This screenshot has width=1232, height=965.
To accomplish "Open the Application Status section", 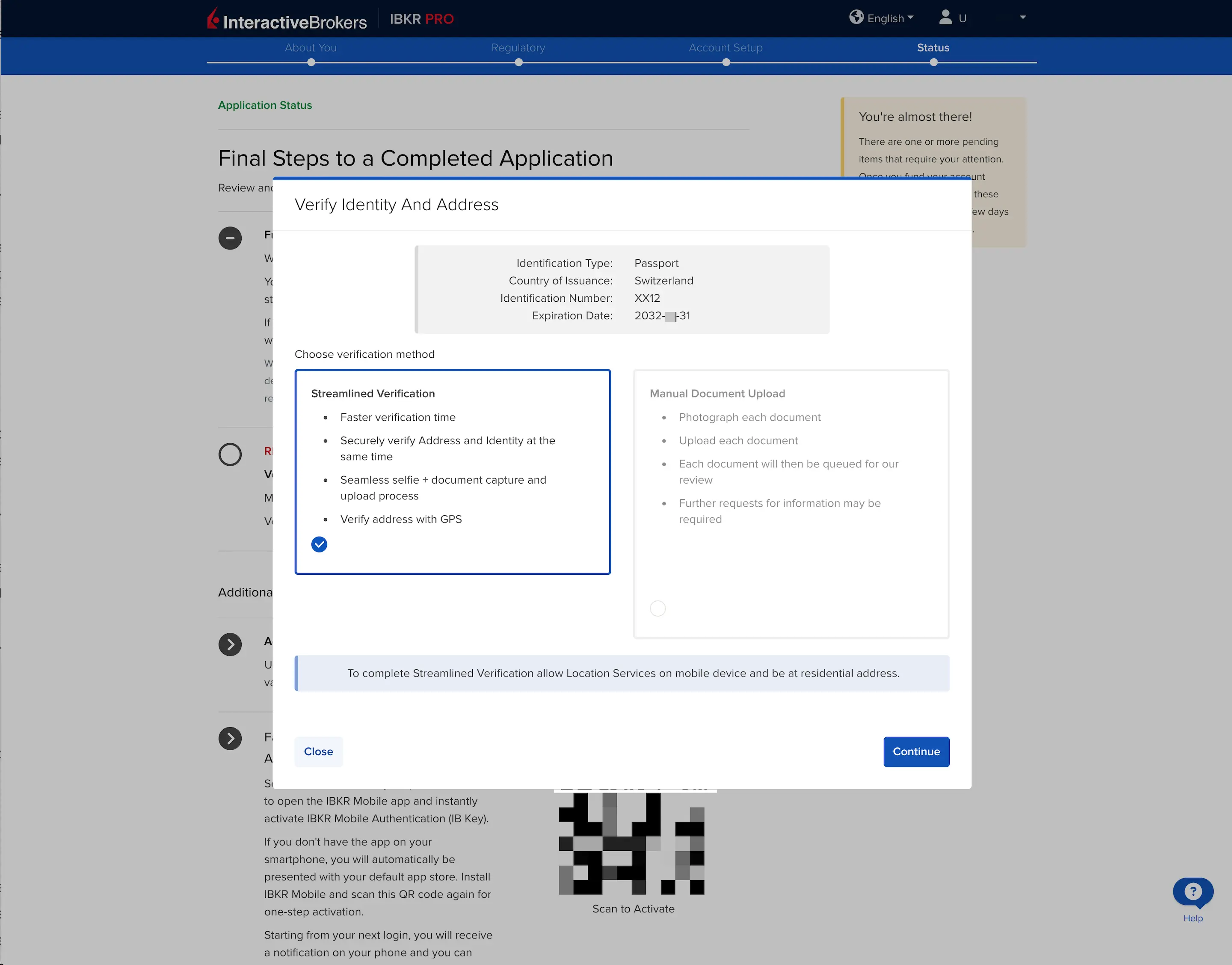I will [x=265, y=105].
